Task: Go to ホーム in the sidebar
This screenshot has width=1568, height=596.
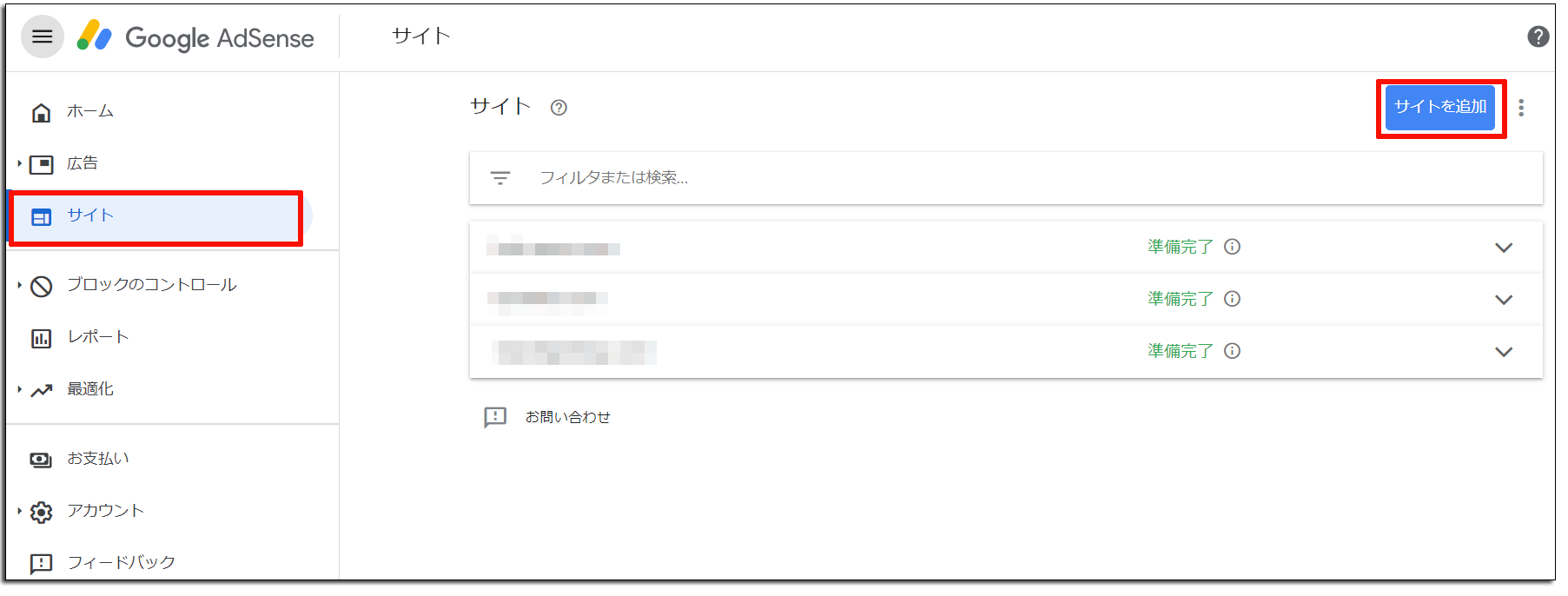Action: tap(90, 111)
